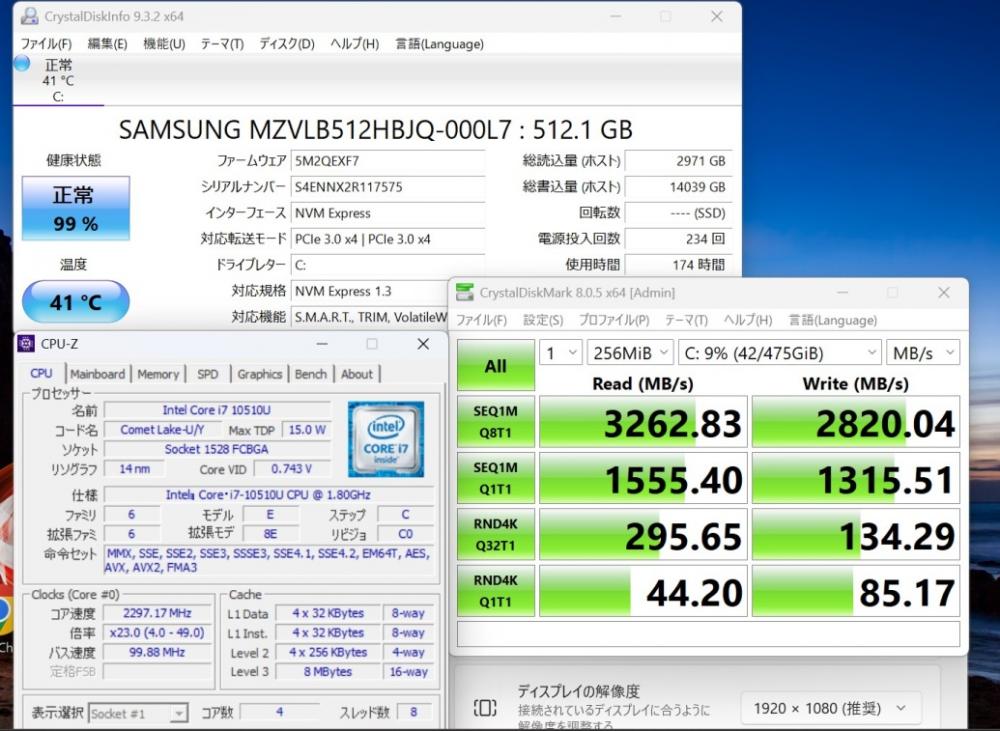Open 設定(S) menu in CrystalDiskMark

tap(543, 320)
